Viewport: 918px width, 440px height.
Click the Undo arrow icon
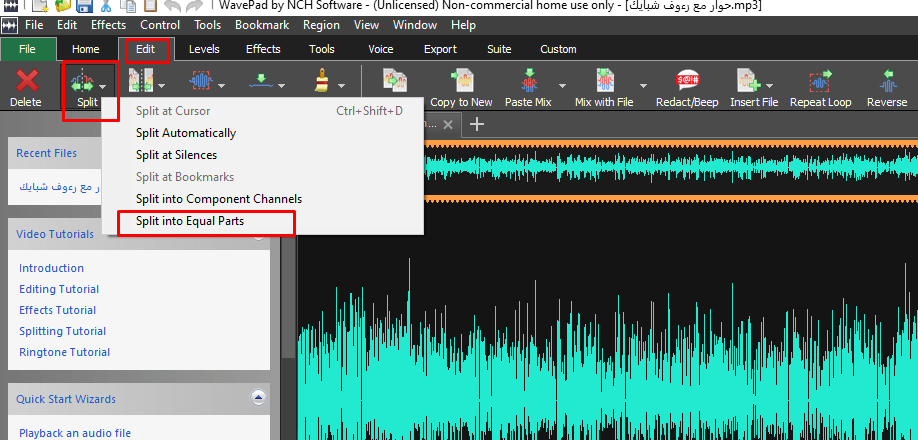coord(172,7)
